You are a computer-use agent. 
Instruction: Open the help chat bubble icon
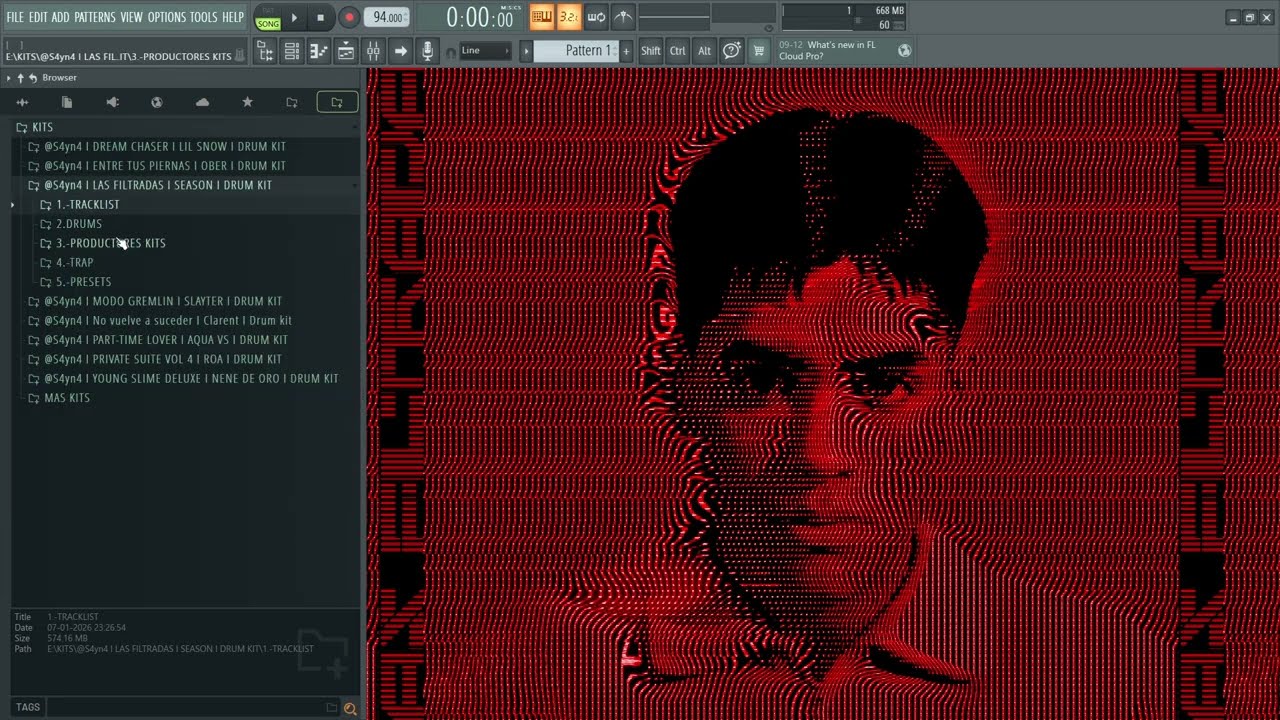(732, 51)
